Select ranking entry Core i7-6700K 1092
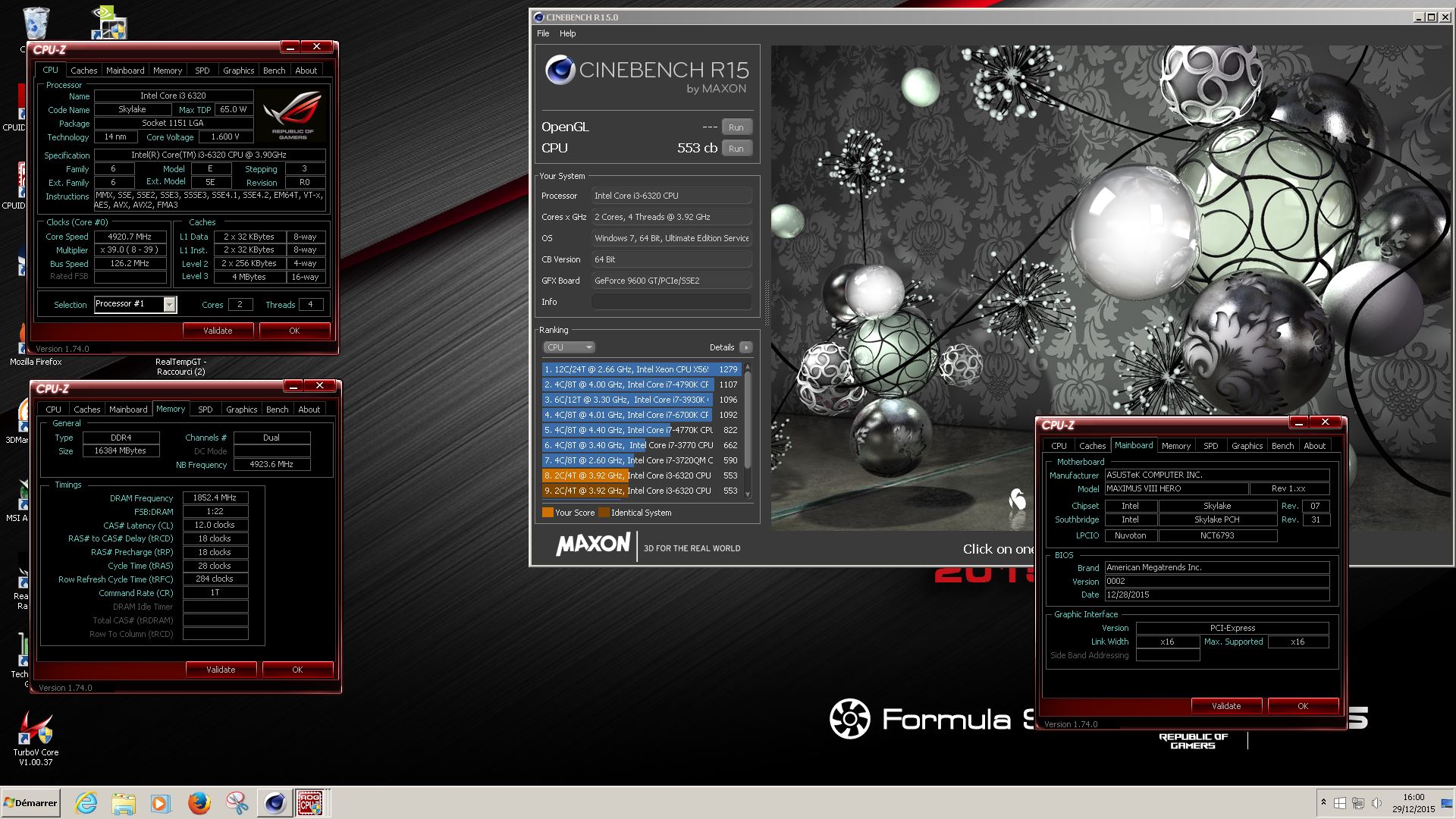 point(642,415)
